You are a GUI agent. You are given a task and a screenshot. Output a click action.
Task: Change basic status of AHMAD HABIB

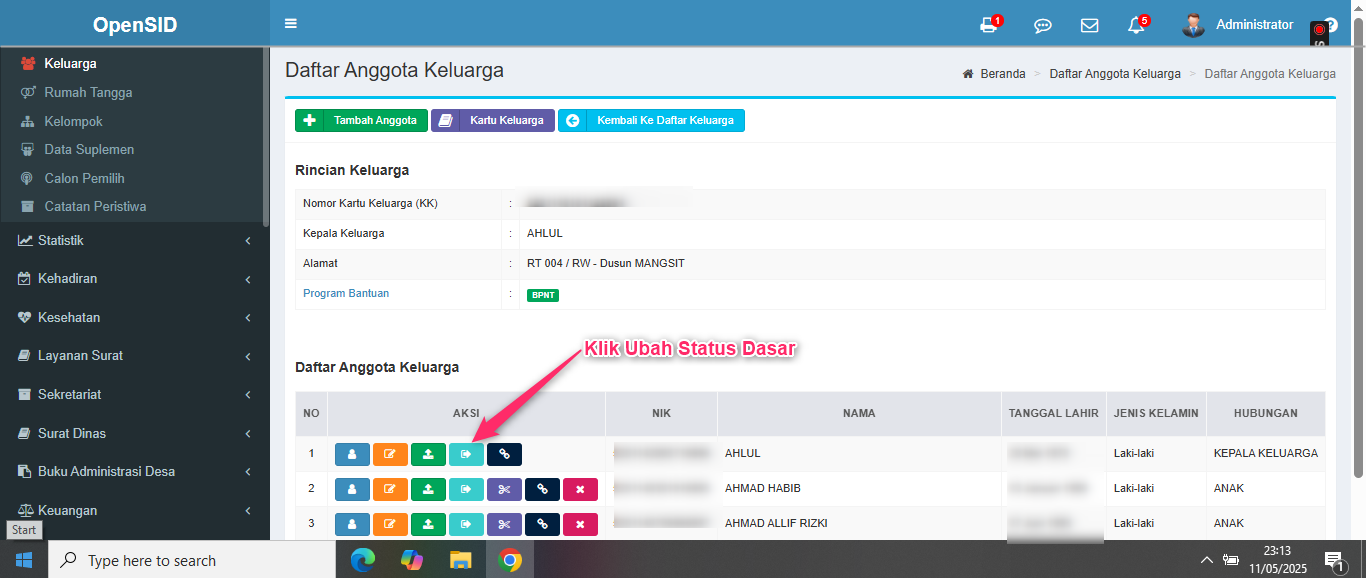pyautogui.click(x=466, y=489)
